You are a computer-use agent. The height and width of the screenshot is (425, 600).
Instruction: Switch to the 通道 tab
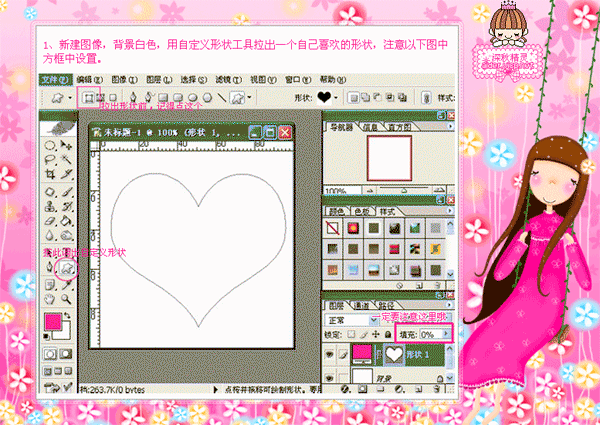(x=361, y=306)
